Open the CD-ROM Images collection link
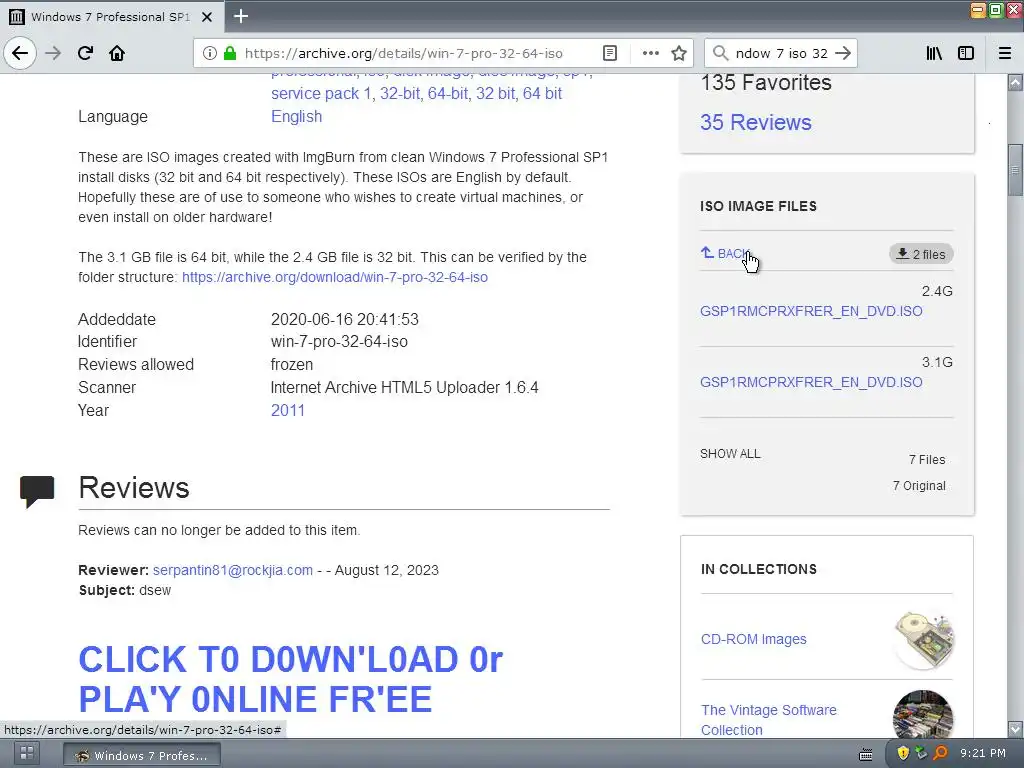The width and height of the screenshot is (1024, 768). [754, 639]
